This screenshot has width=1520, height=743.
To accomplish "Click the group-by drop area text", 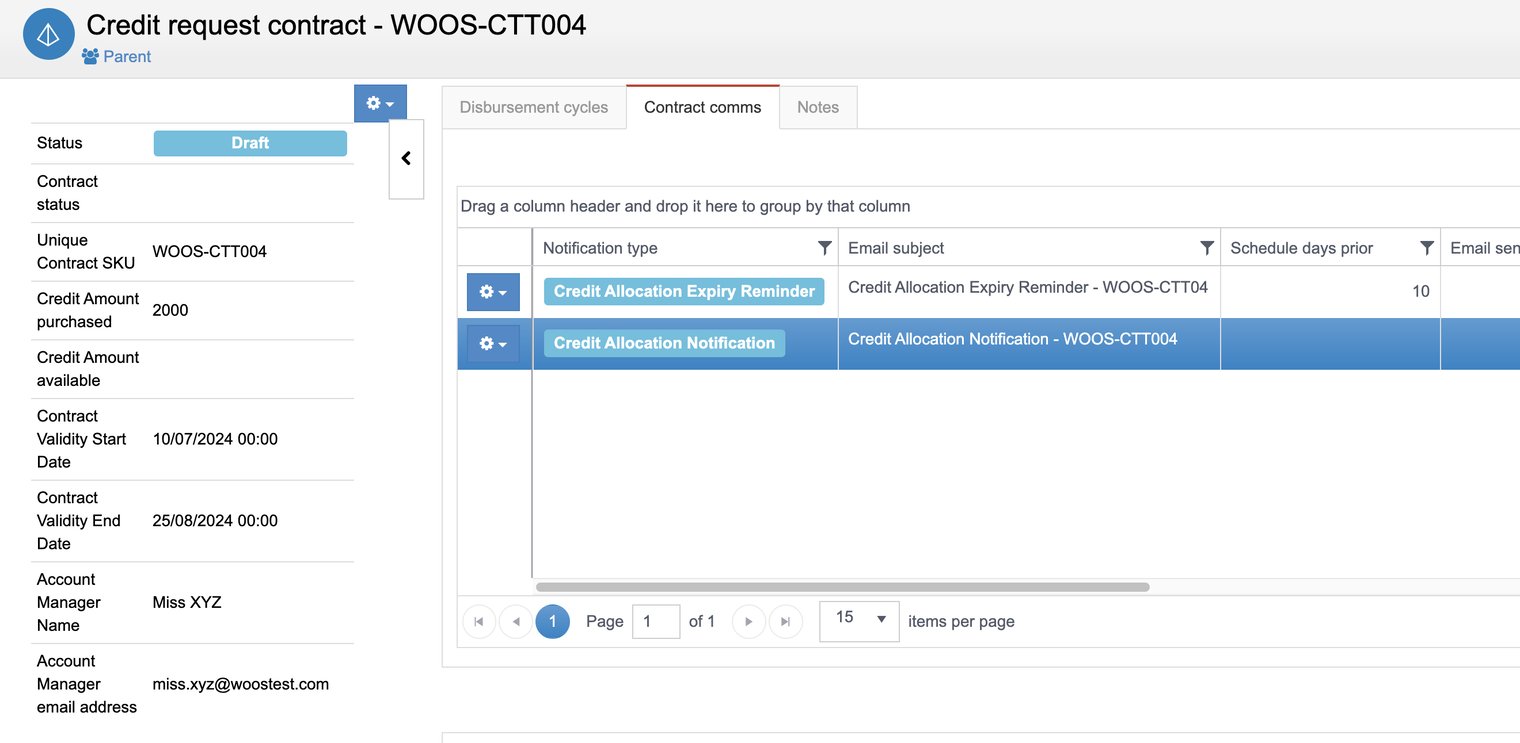I will click(685, 207).
